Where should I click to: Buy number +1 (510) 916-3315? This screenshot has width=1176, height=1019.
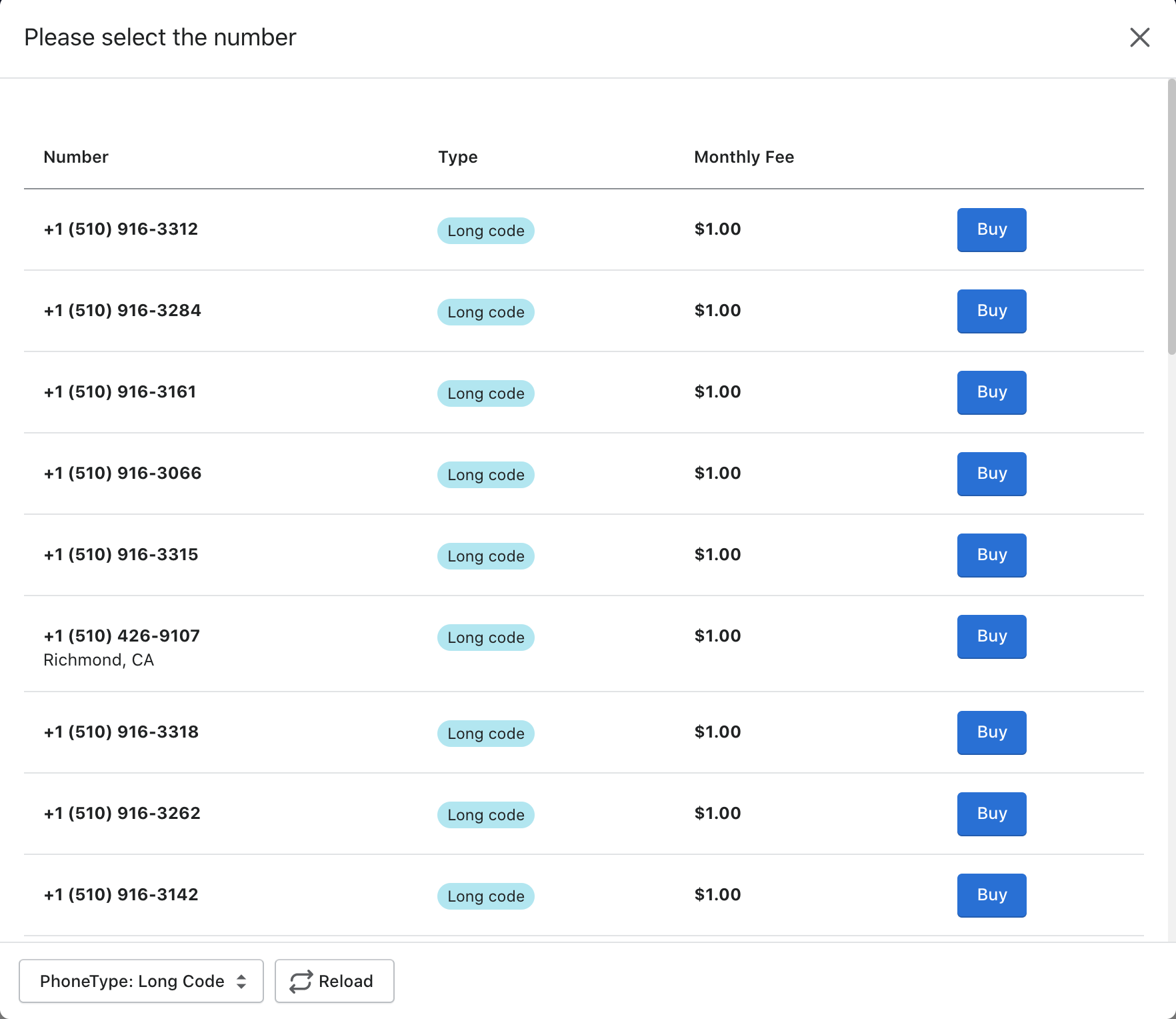click(x=991, y=556)
